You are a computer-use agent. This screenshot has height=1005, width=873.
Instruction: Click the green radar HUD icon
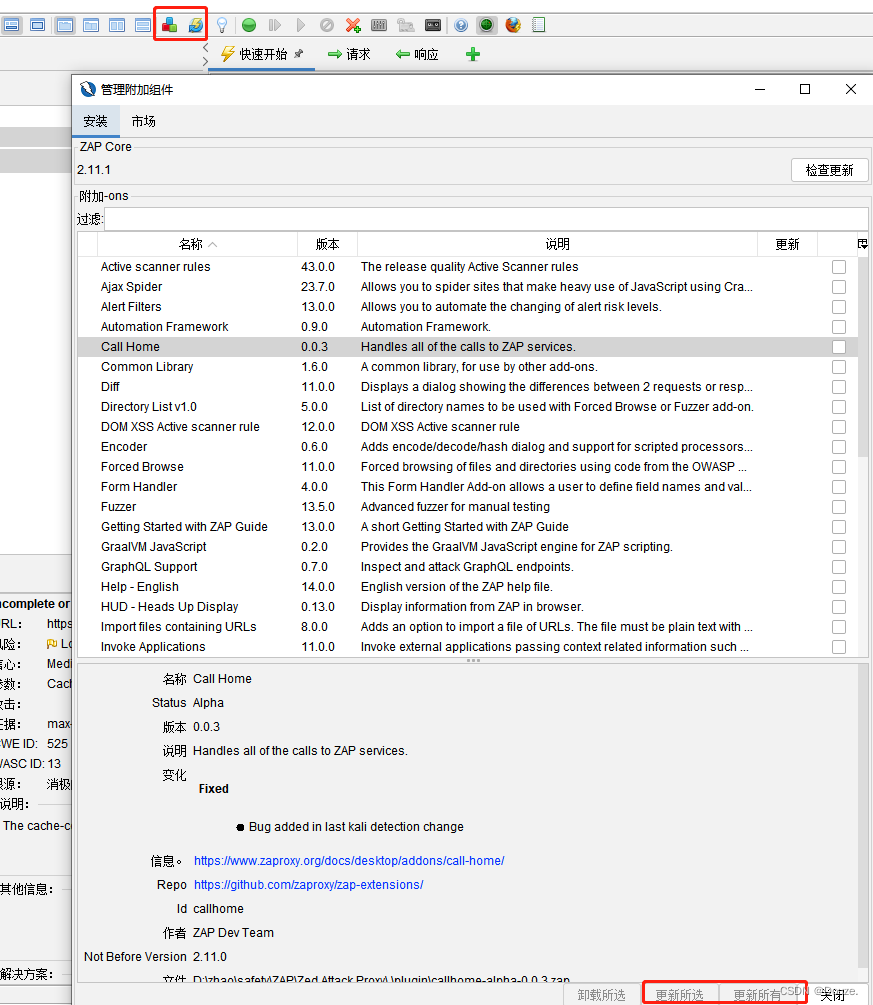[486, 25]
